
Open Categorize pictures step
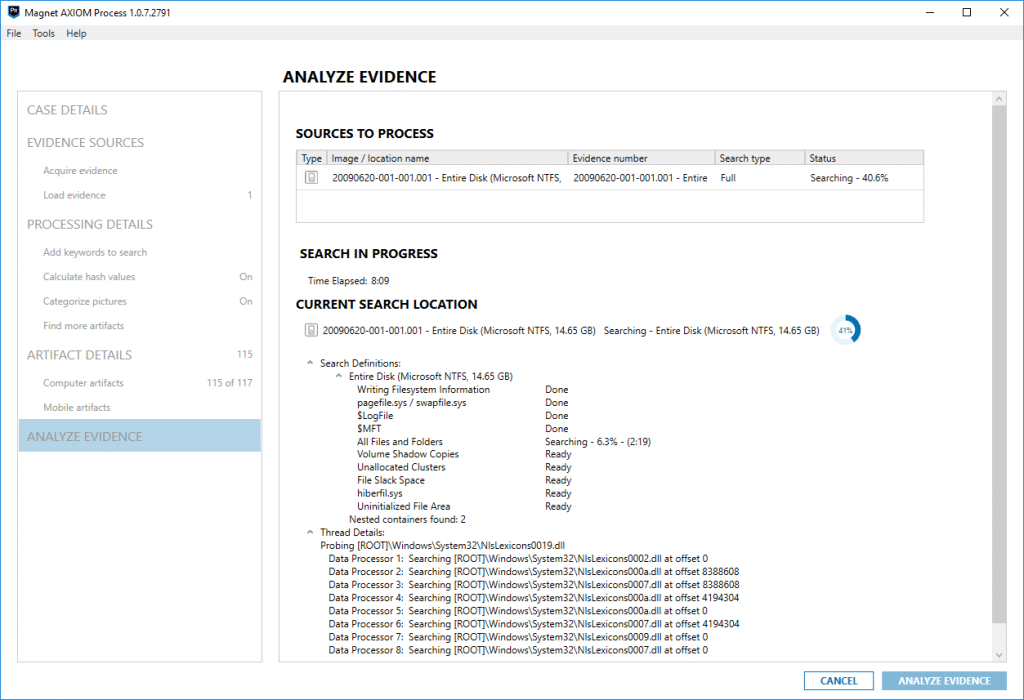point(85,301)
